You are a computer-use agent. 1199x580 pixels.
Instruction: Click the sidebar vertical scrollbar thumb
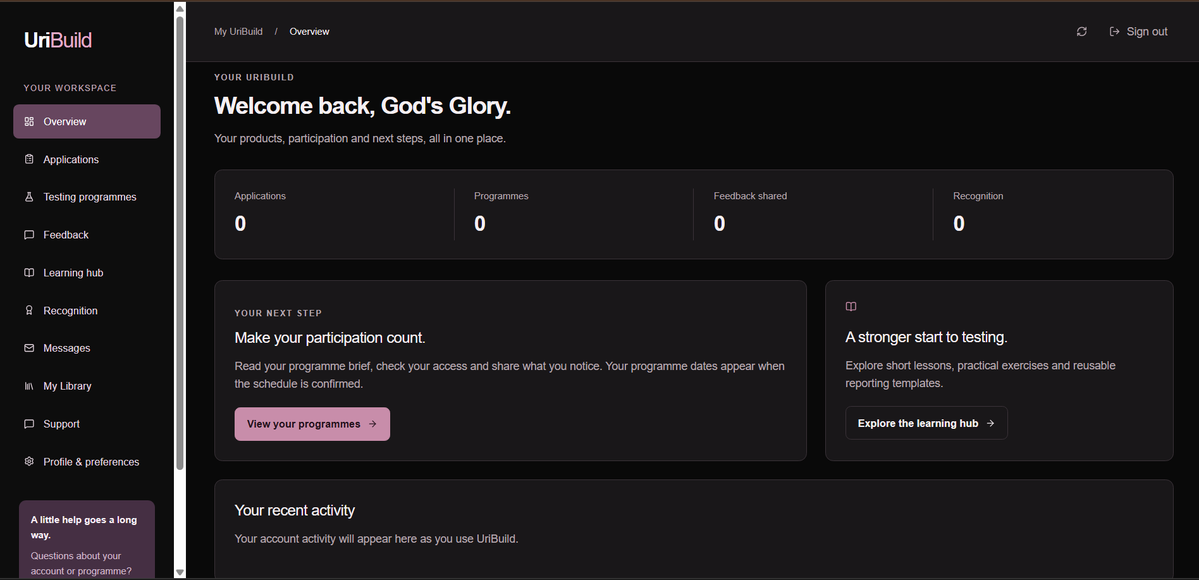180,242
